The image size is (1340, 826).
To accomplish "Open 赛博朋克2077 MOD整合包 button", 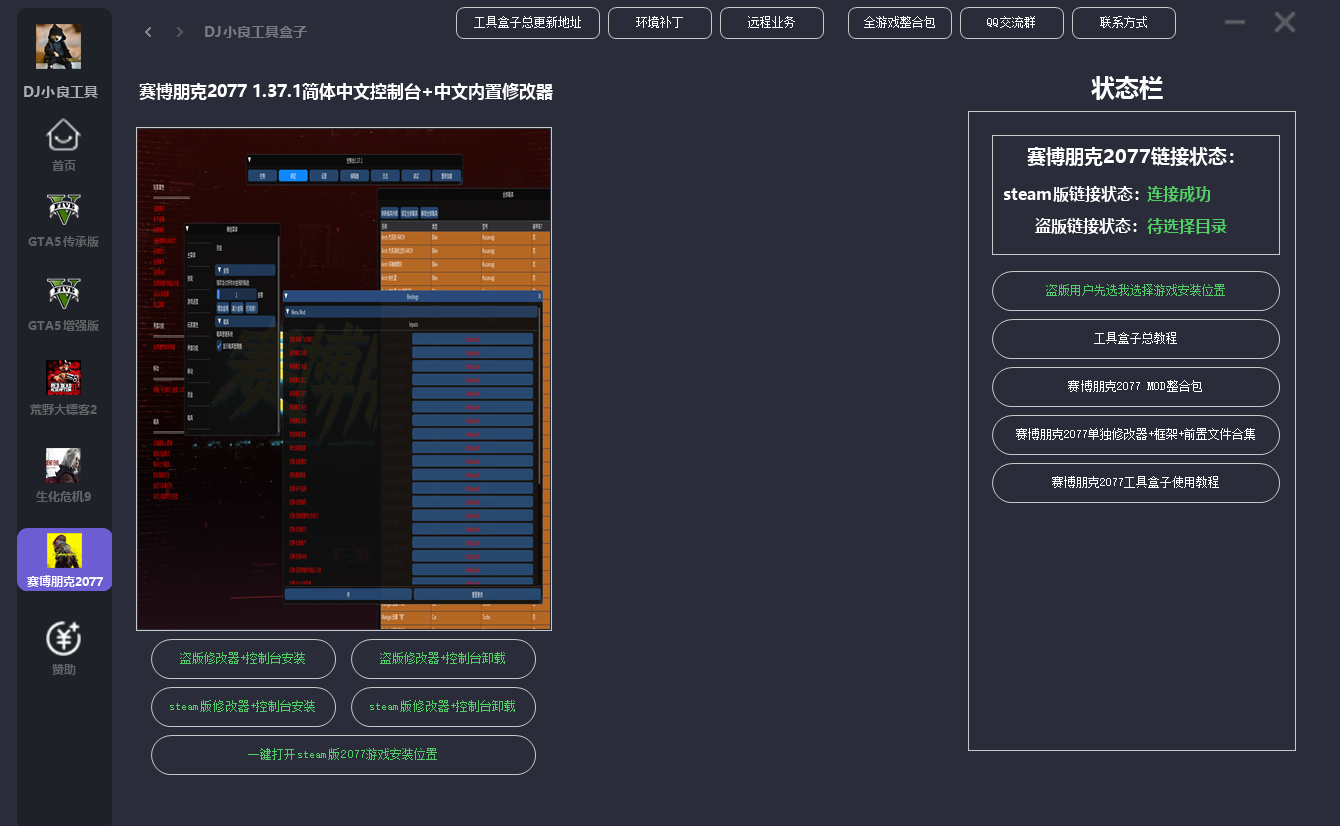I will coord(1136,387).
